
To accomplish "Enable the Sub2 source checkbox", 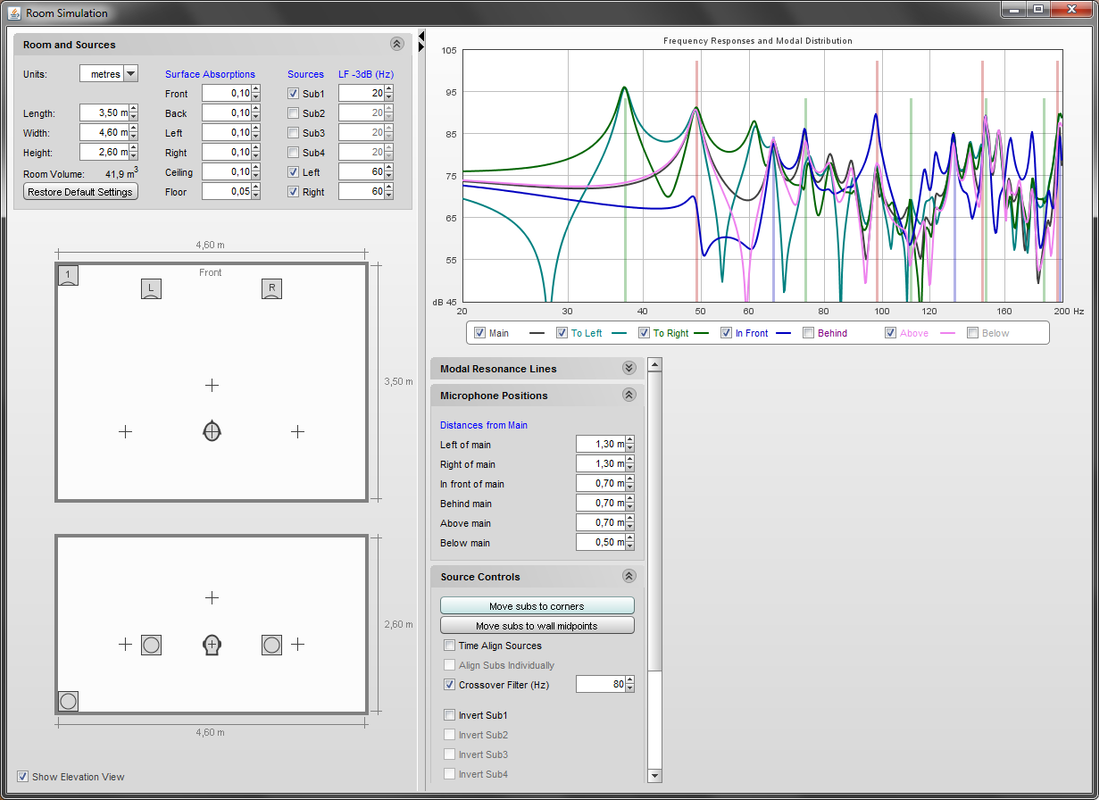I will coord(293,113).
